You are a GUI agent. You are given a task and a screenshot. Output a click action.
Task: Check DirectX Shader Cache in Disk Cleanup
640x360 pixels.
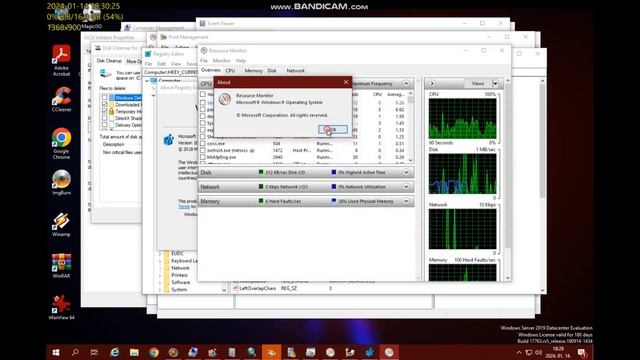click(104, 118)
